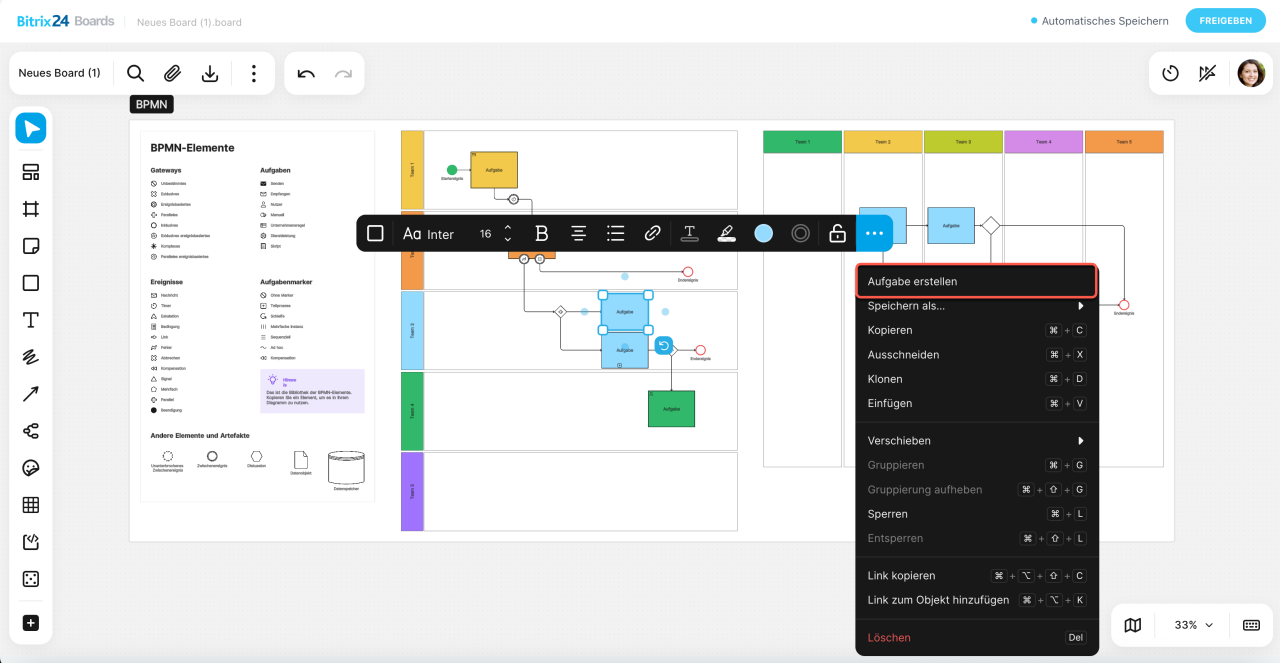1280x663 pixels.
Task: Select the sticky note tool
Action: coord(31,246)
